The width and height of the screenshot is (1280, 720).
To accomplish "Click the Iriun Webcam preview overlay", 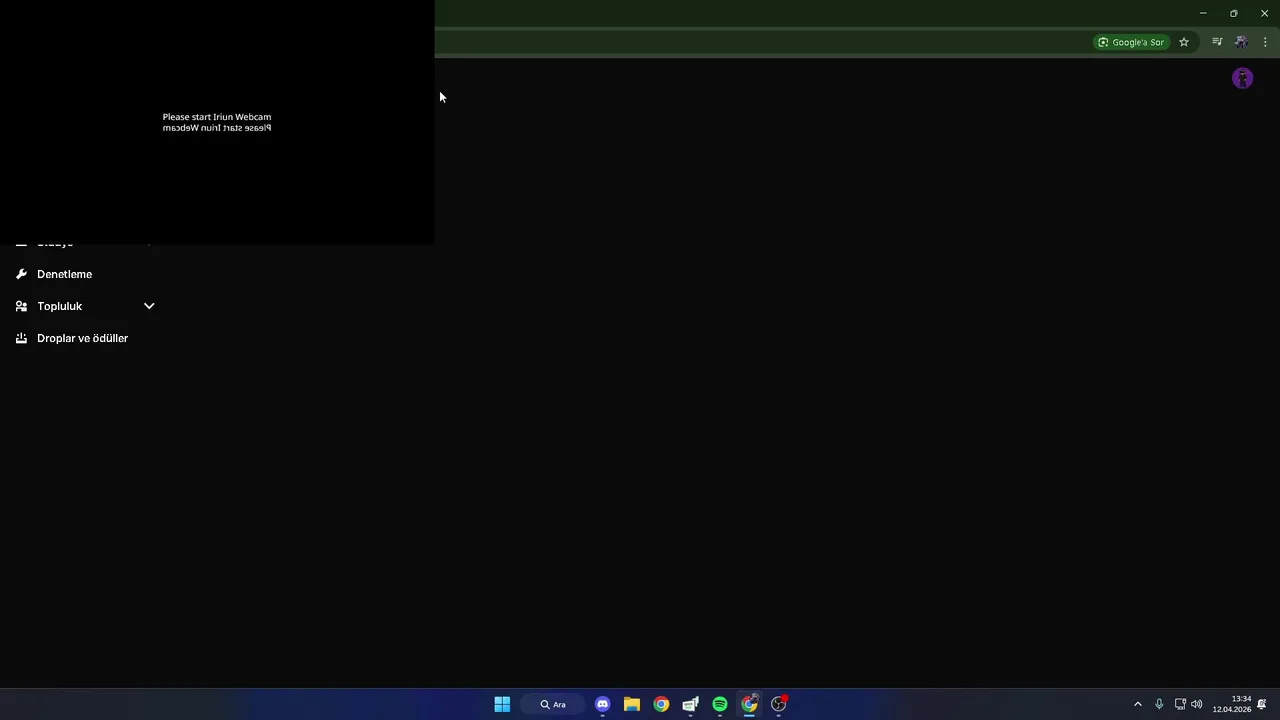I will 217,122.
